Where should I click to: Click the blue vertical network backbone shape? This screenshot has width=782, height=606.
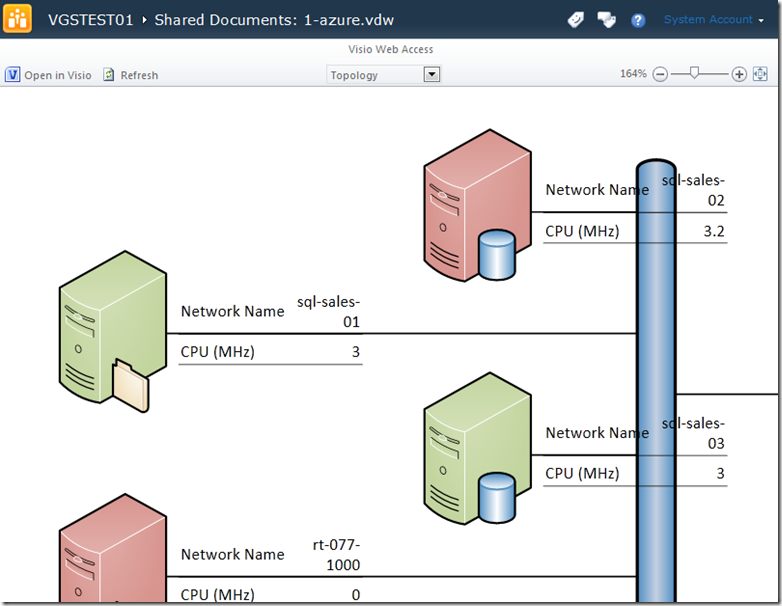click(656, 382)
